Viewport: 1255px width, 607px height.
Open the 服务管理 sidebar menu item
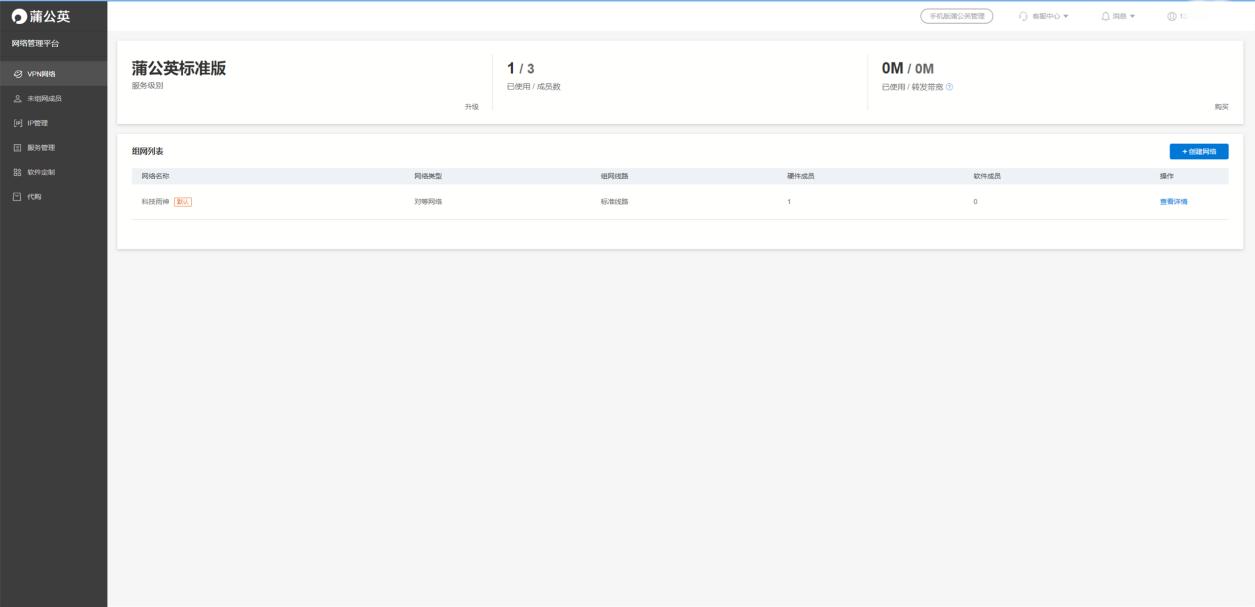53,147
